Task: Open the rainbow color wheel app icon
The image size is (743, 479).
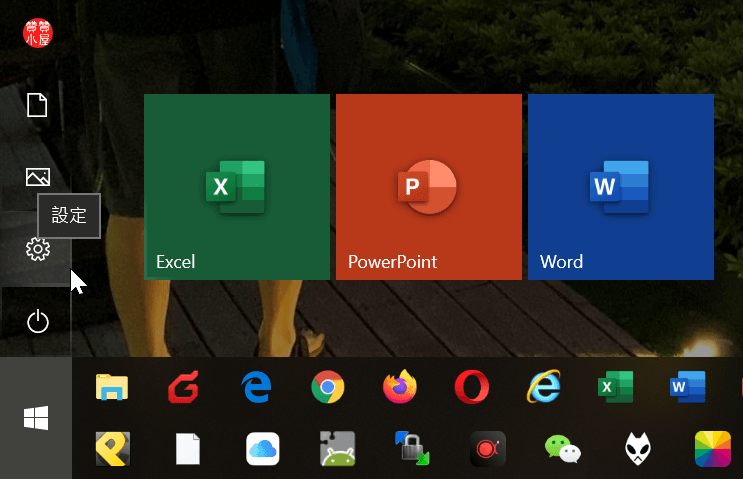Action: tap(713, 449)
